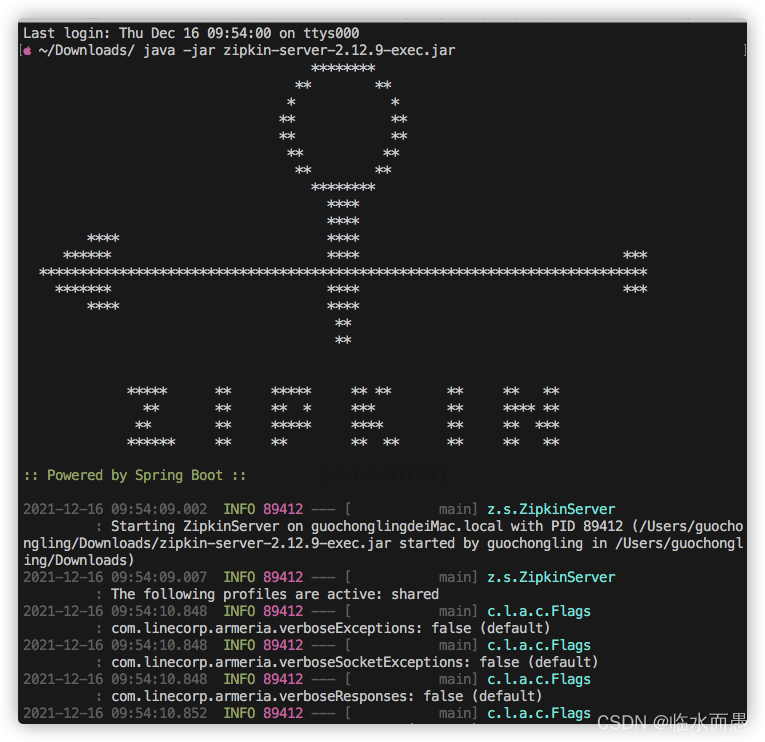765x742 pixels.
Task: Click 'com.linecorp.armeria.verboseResponses: false (default)'
Action: tap(326, 696)
